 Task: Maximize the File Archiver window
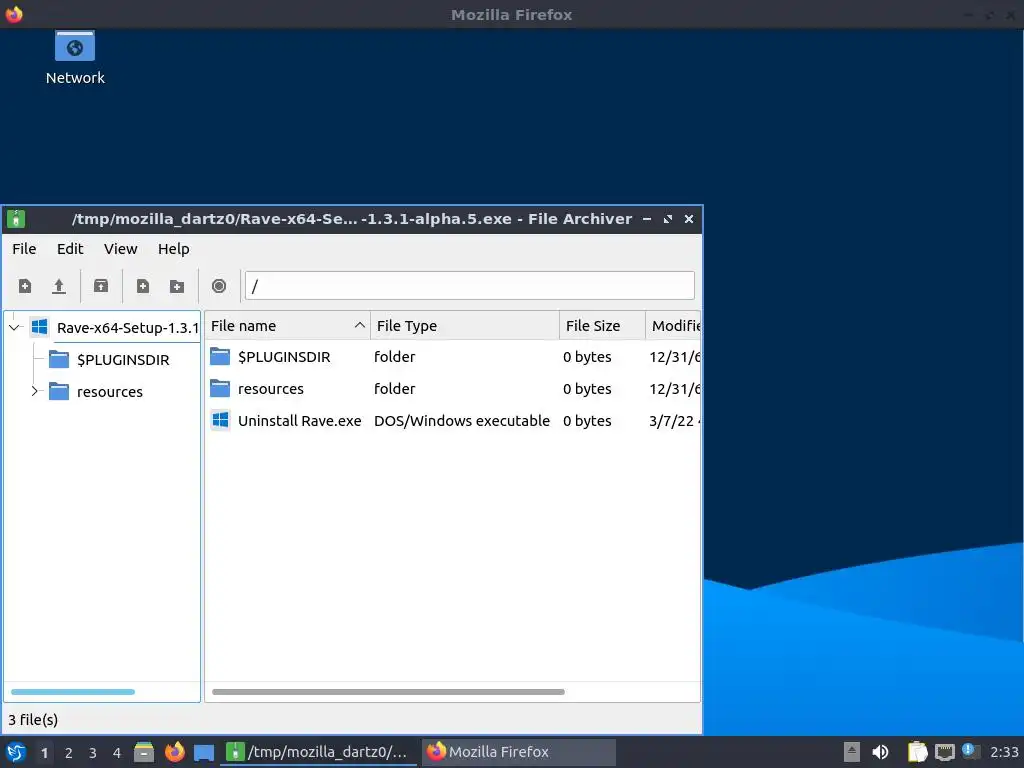click(x=667, y=219)
